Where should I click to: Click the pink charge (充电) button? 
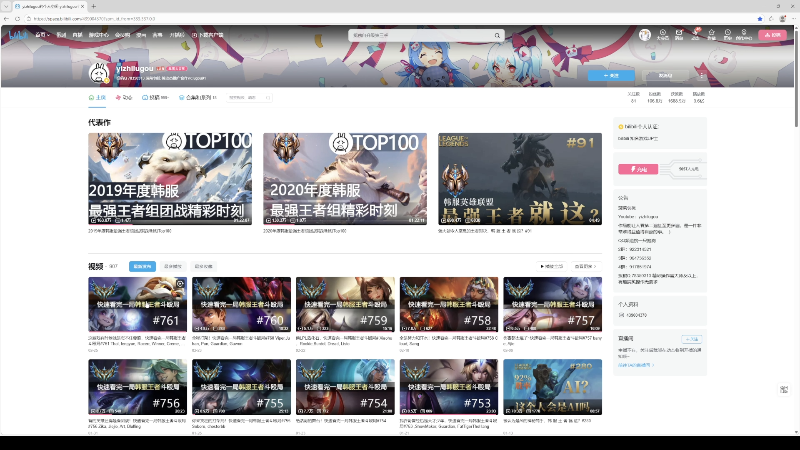point(638,169)
